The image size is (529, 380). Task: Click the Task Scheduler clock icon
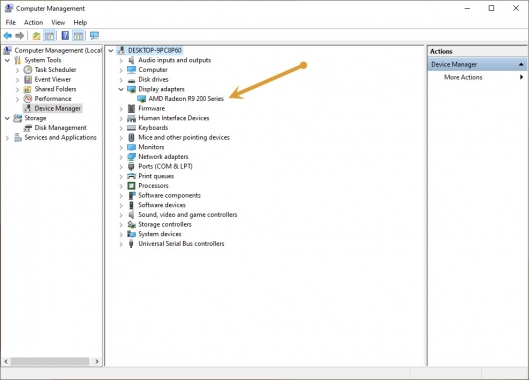(28, 70)
